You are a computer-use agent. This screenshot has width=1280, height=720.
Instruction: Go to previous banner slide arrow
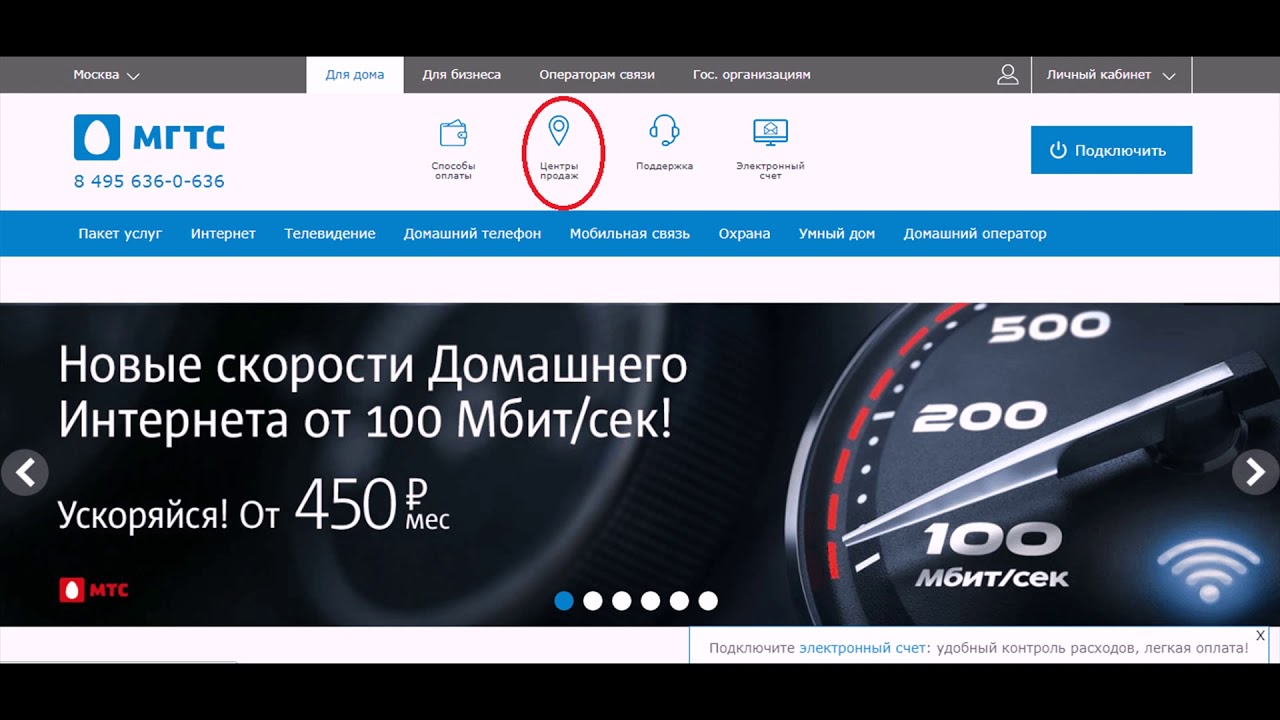[25, 471]
